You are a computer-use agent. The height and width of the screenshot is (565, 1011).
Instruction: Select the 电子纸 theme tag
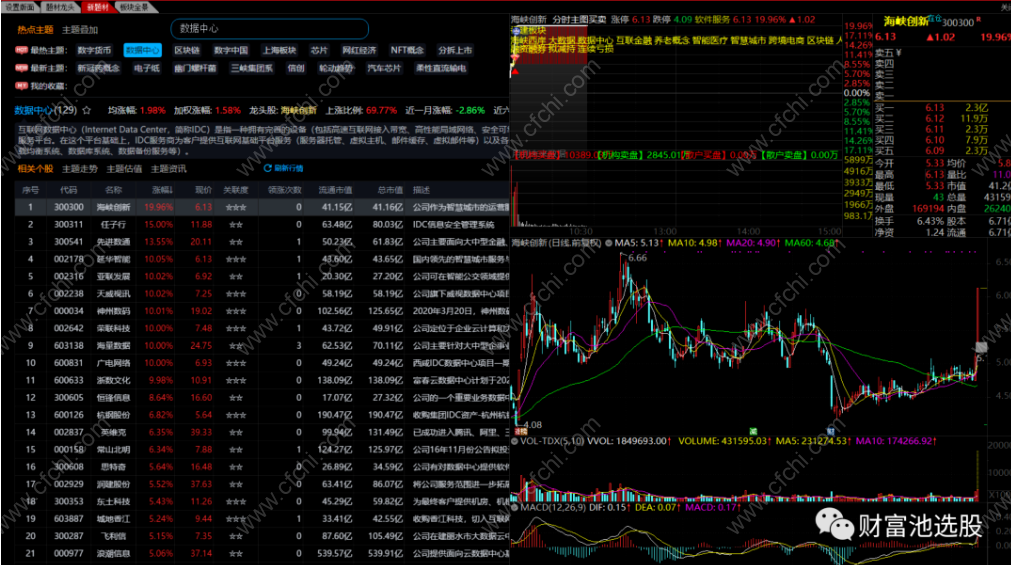[146, 68]
